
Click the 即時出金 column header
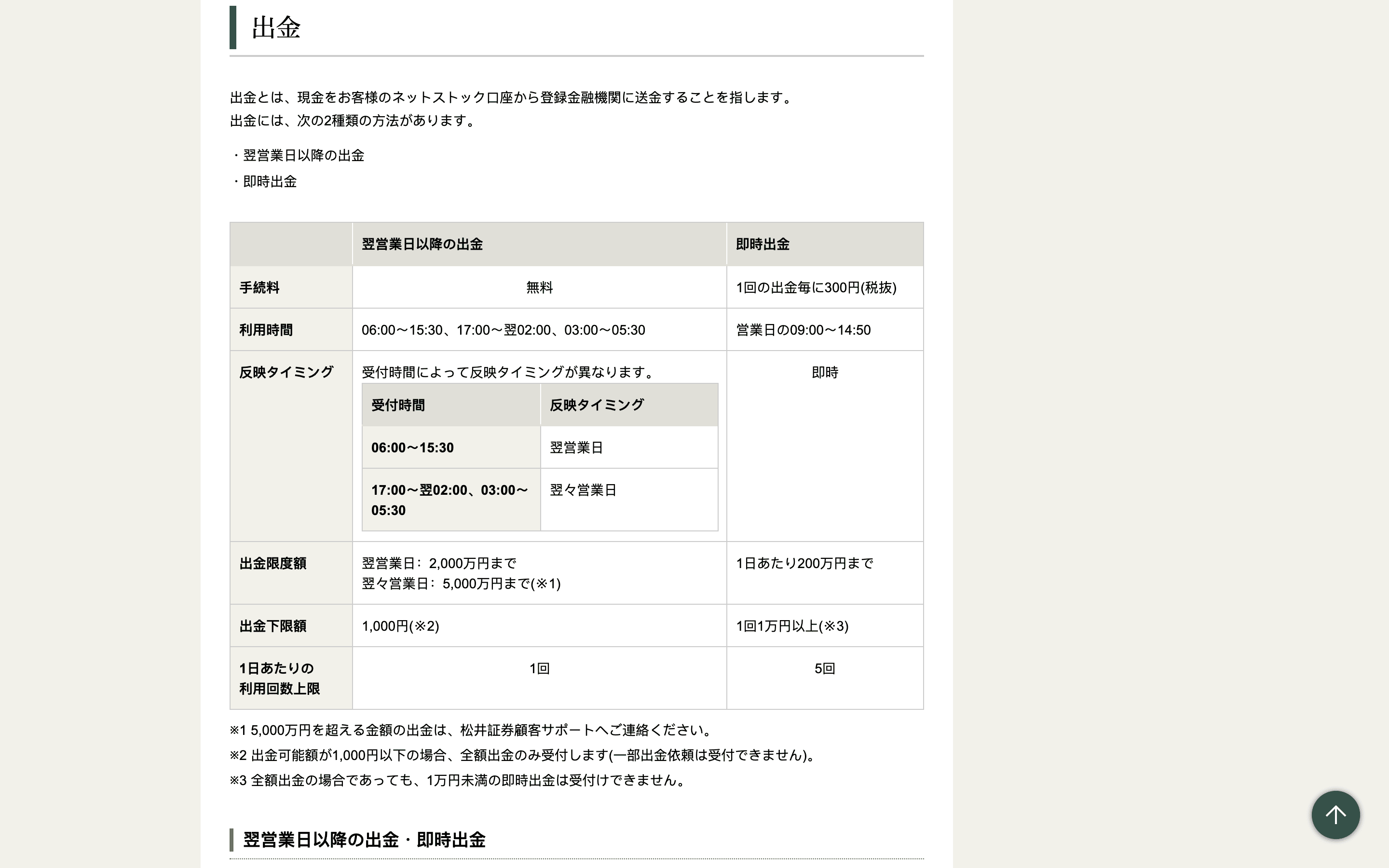[x=762, y=244]
